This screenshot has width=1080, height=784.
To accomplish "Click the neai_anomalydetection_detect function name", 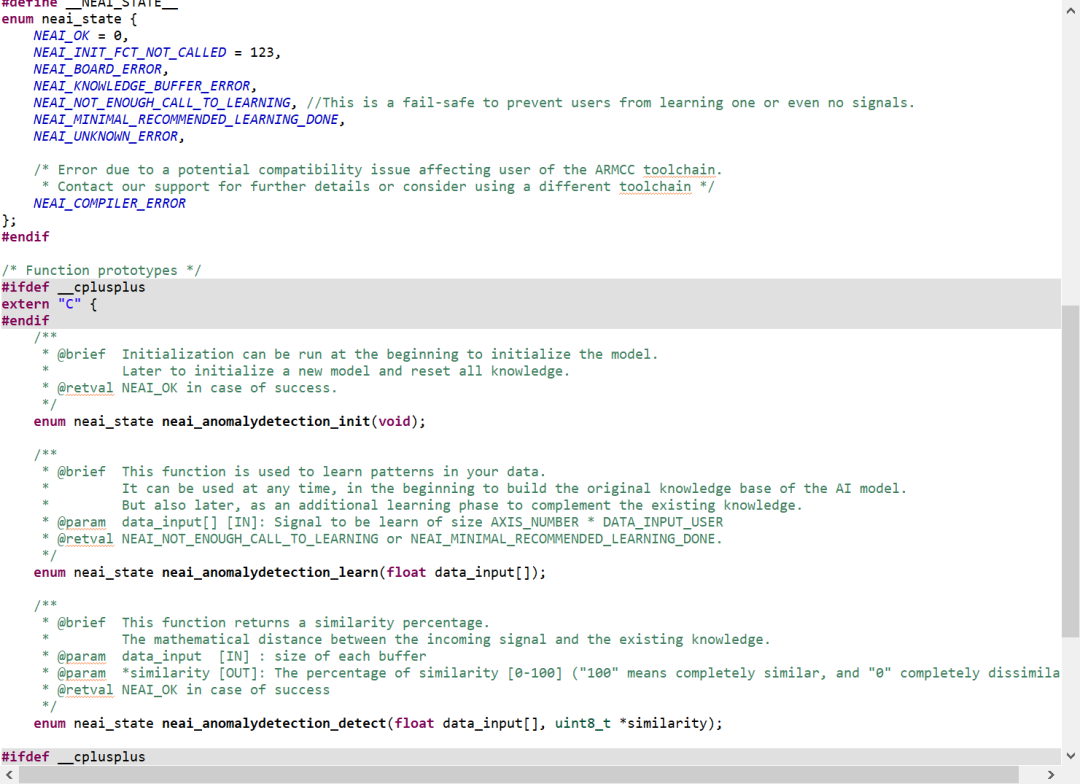I will [273, 723].
